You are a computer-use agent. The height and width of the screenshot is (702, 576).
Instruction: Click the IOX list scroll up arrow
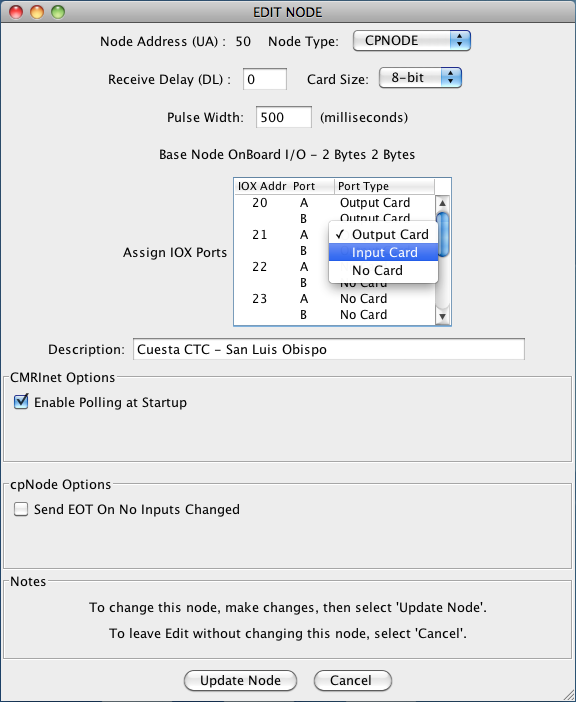pos(442,203)
